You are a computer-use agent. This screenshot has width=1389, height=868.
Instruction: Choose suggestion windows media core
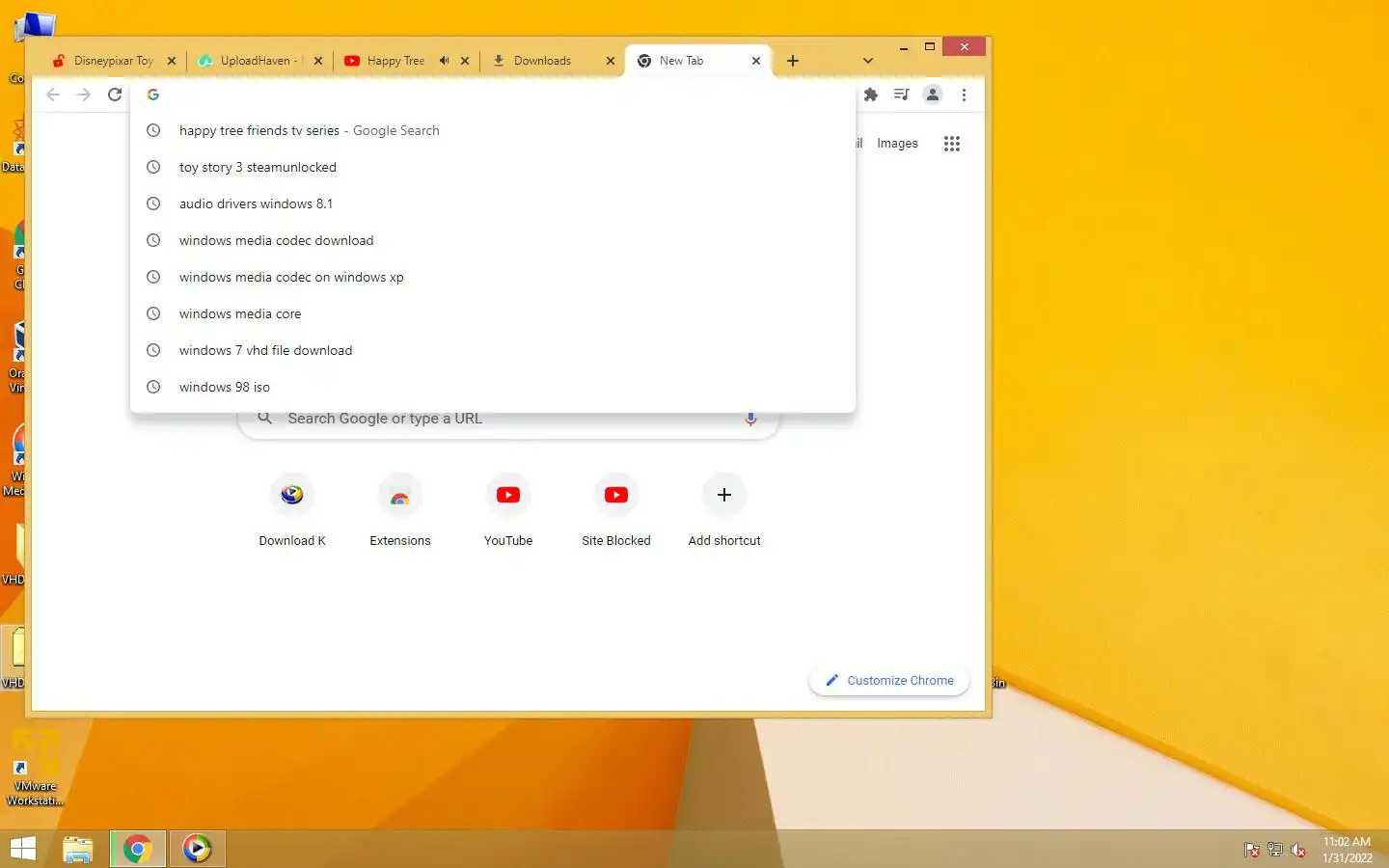tap(493, 313)
